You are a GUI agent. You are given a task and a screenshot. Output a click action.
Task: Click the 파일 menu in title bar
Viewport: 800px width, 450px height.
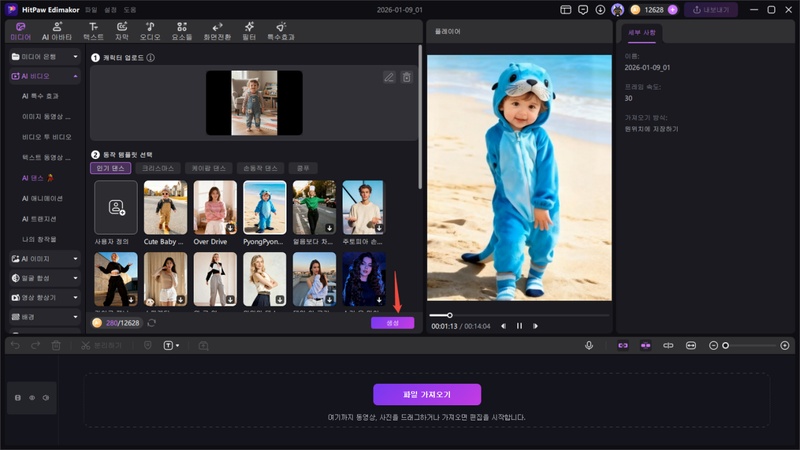coord(91,10)
